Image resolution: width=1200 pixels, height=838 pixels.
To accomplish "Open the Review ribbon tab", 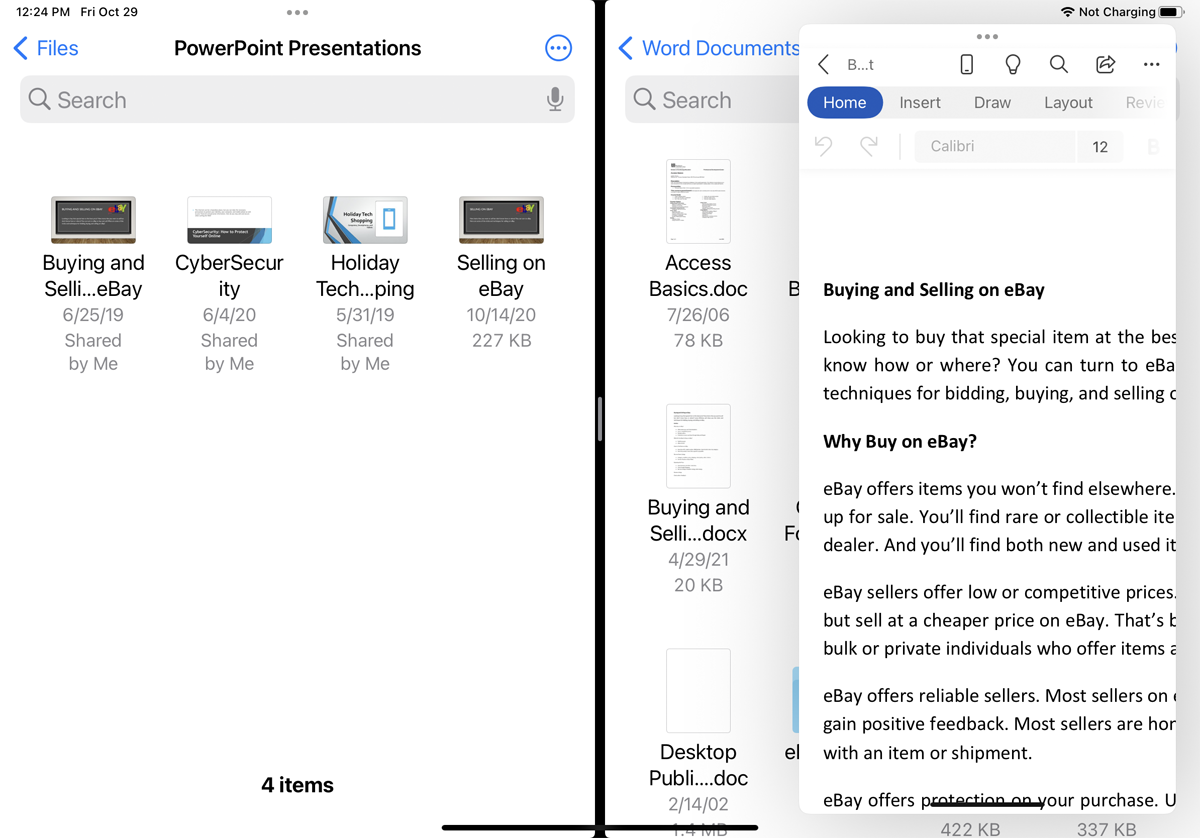I will point(1146,102).
